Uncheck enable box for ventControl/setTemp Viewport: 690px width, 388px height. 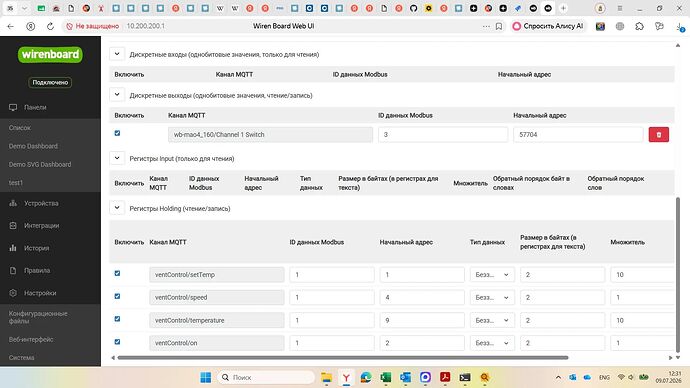click(x=117, y=273)
